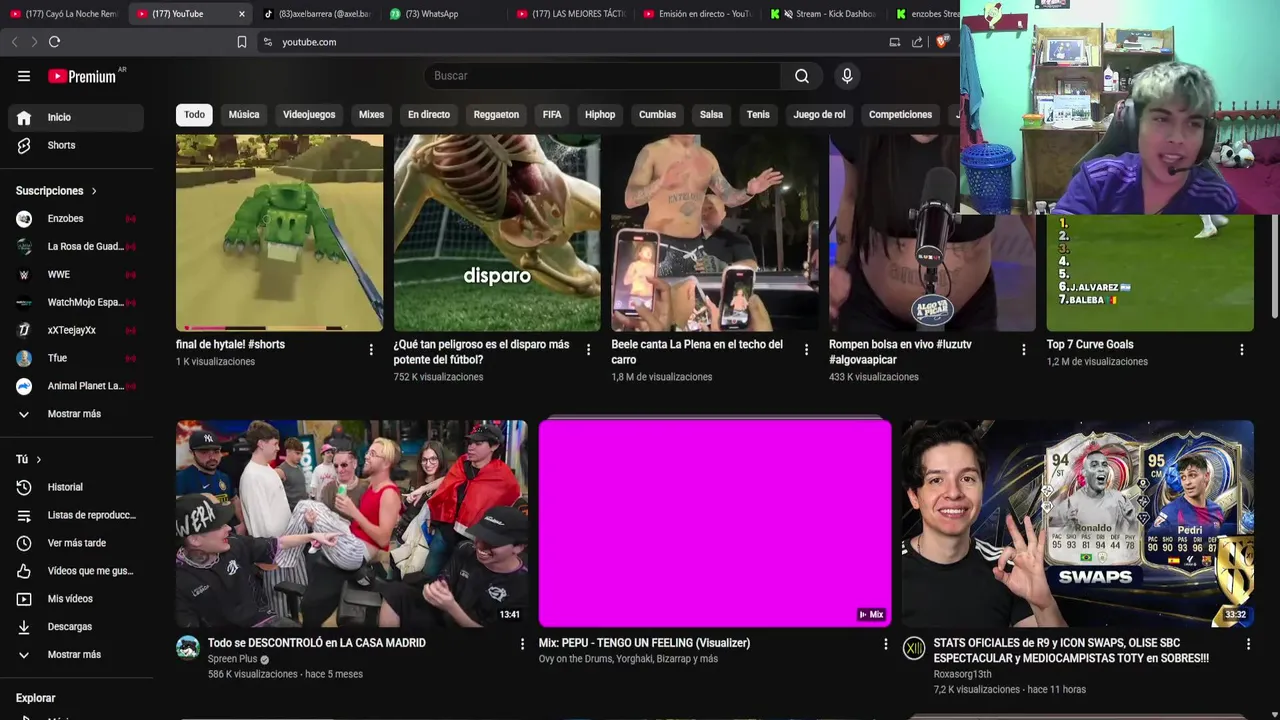Image resolution: width=1280 pixels, height=720 pixels.
Task: Open Shorts in the sidebar
Action: 76,145
